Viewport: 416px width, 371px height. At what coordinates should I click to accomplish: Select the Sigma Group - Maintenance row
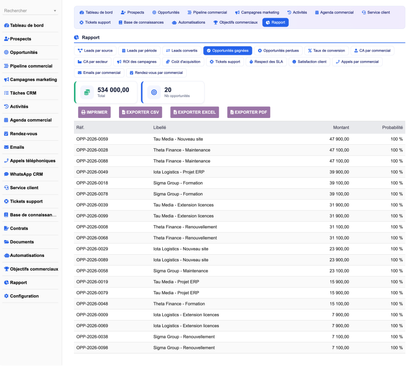coord(239,271)
